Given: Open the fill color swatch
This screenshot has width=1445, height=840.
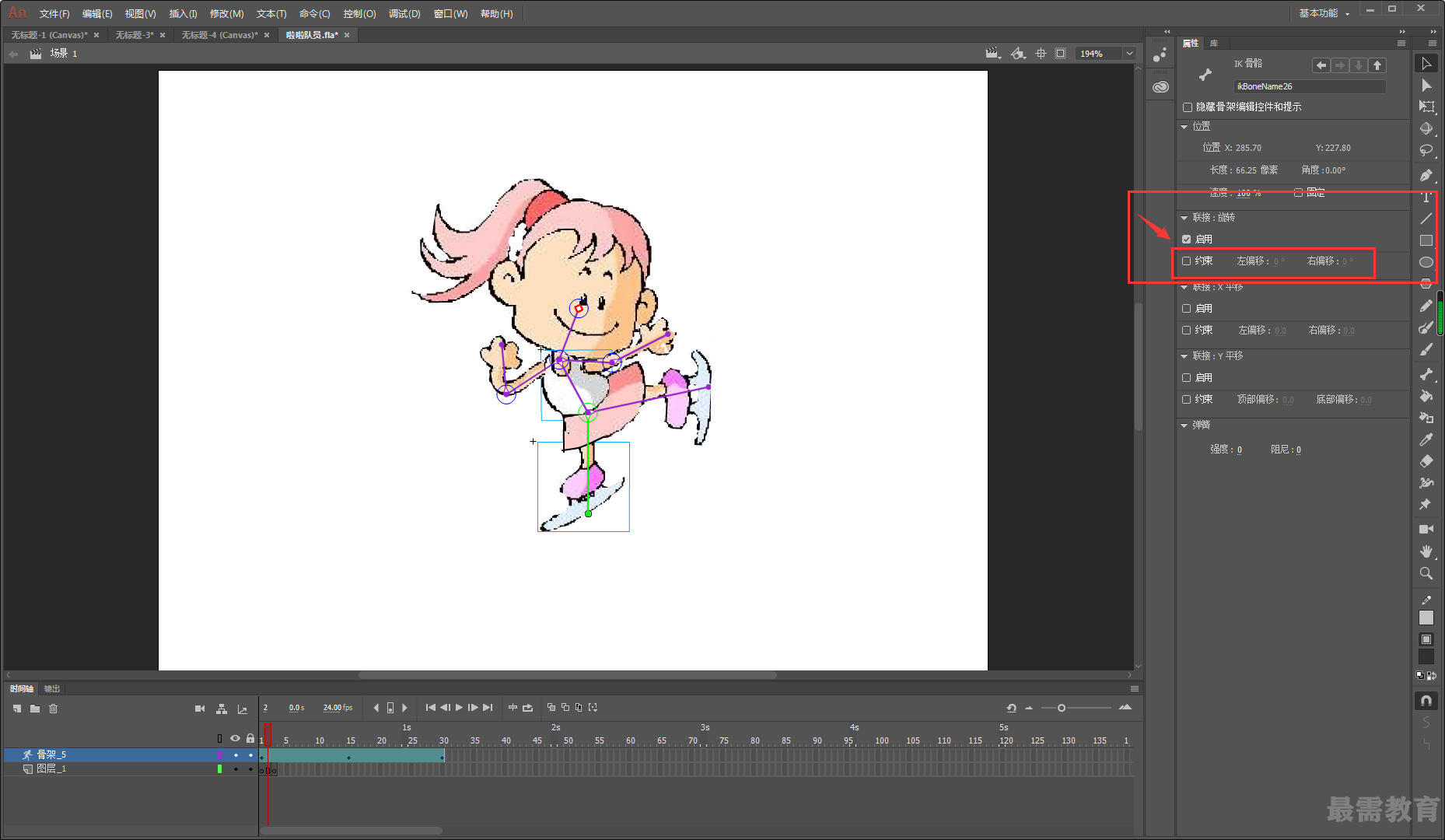Looking at the screenshot, I should [1426, 657].
